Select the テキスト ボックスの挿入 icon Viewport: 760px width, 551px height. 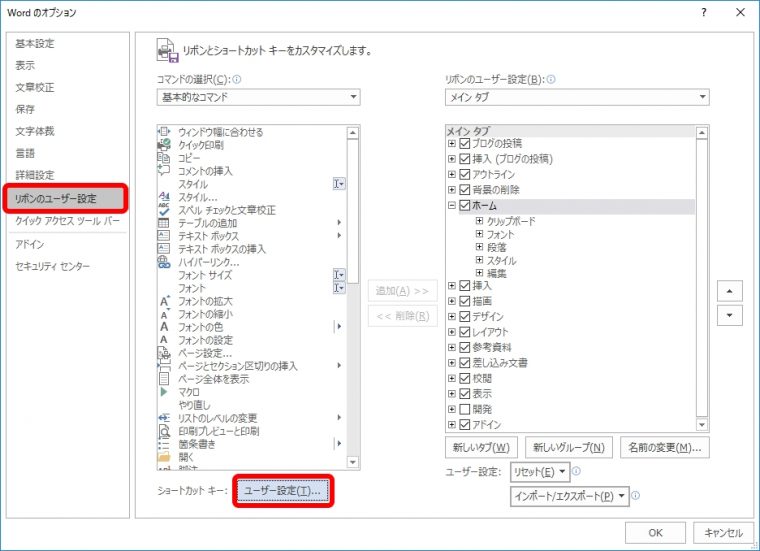pyautogui.click(x=164, y=249)
